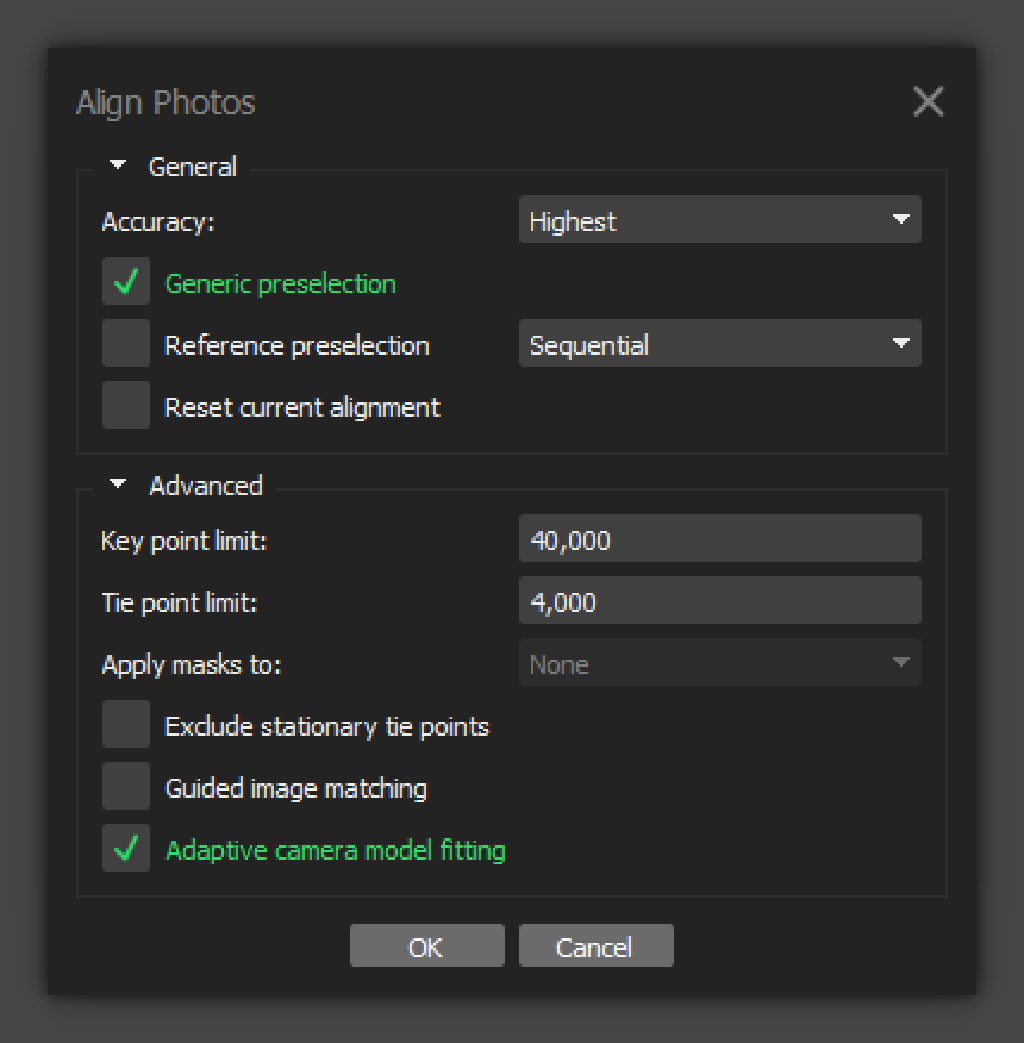This screenshot has width=1024, height=1043.
Task: Disable Adaptive camera model fitting
Action: (x=126, y=850)
